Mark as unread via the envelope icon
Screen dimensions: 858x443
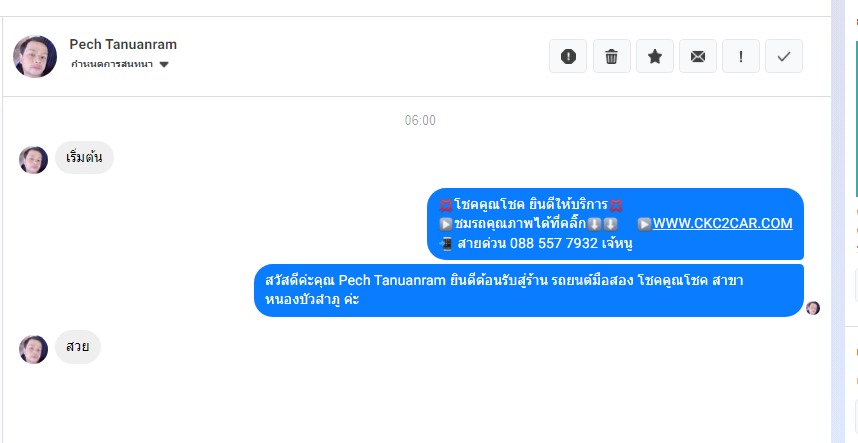[x=698, y=56]
